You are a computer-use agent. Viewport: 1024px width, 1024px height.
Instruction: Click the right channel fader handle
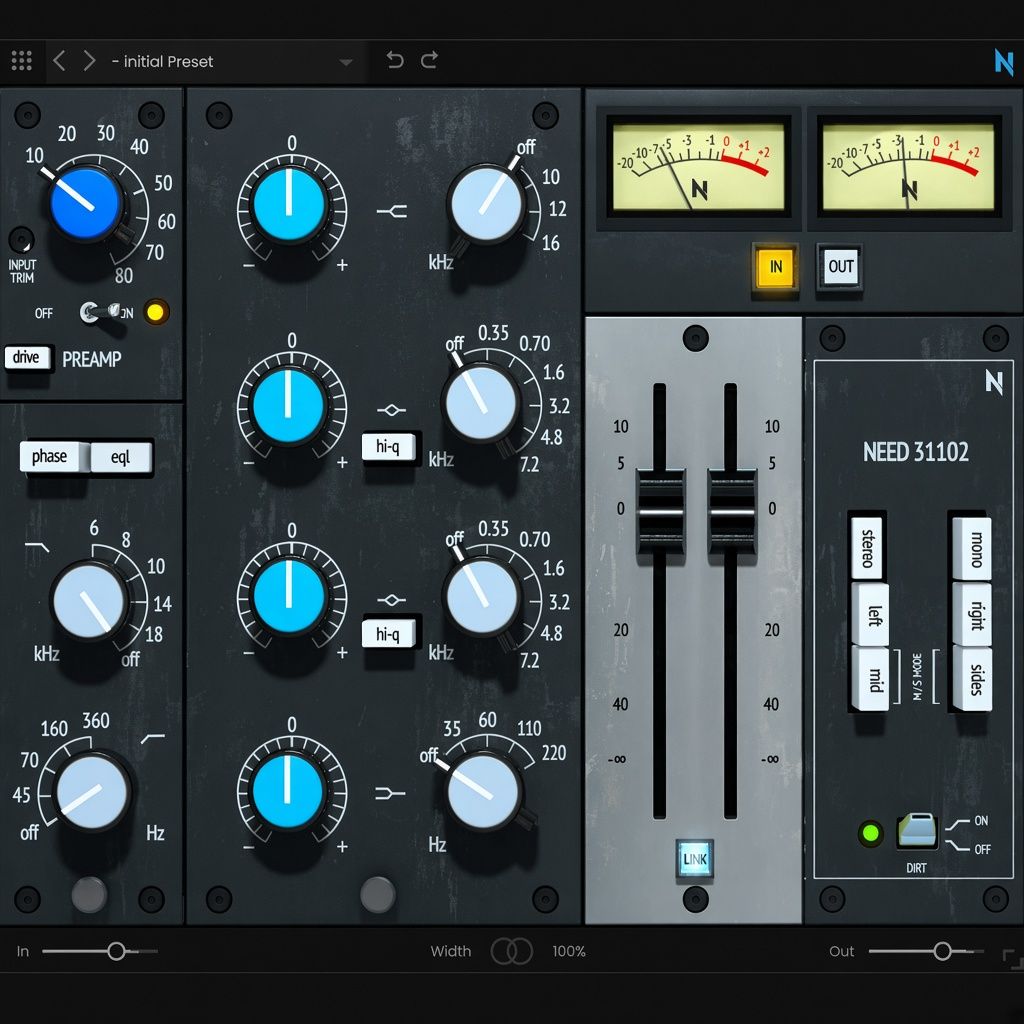[732, 511]
